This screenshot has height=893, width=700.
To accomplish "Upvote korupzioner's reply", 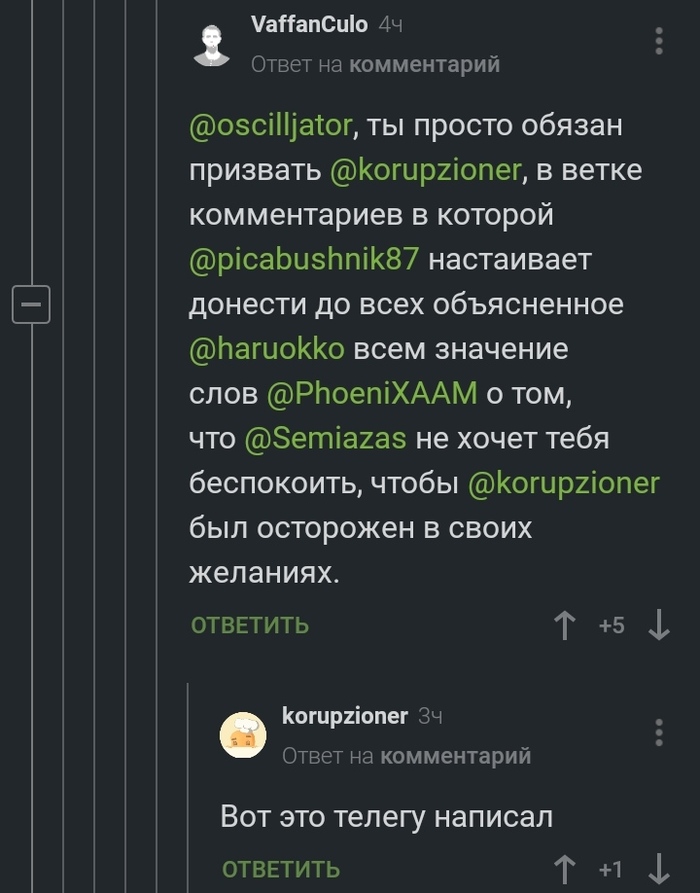I will tap(565, 868).
